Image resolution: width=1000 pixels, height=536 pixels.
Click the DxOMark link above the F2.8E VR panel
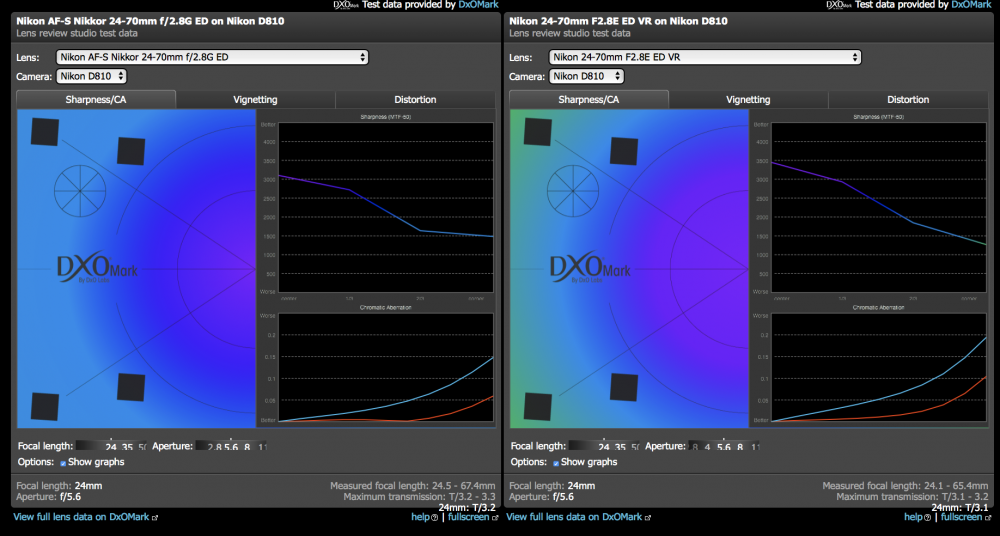[971, 4]
